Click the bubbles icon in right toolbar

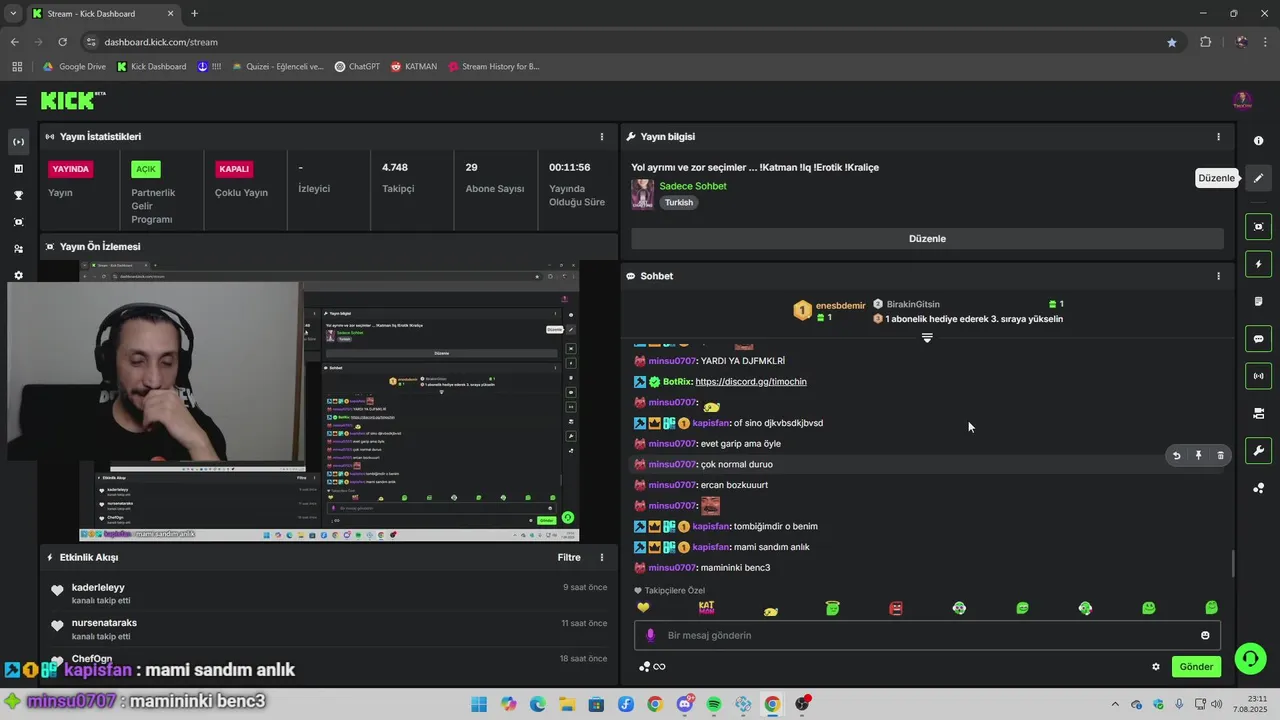(1258, 488)
